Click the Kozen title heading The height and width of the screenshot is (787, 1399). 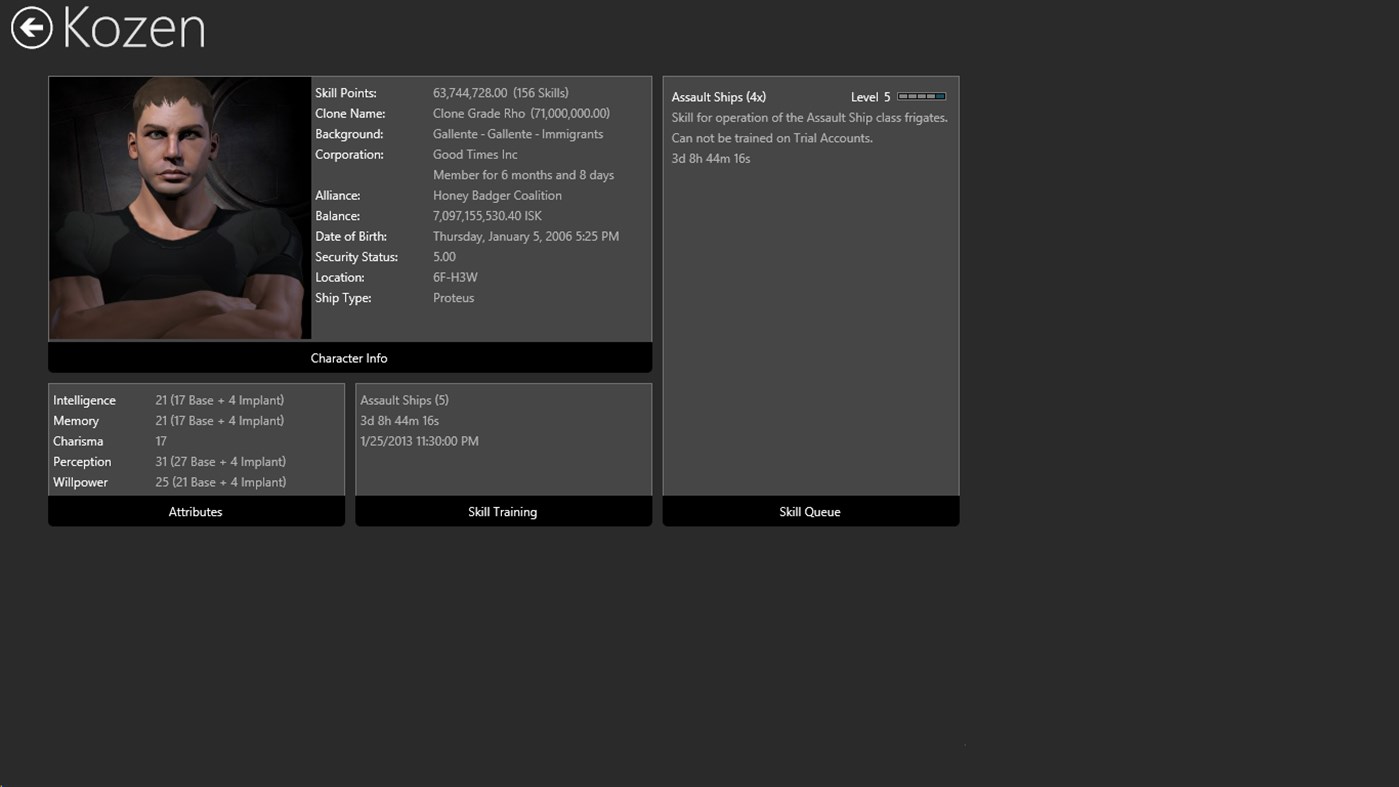tap(133, 27)
